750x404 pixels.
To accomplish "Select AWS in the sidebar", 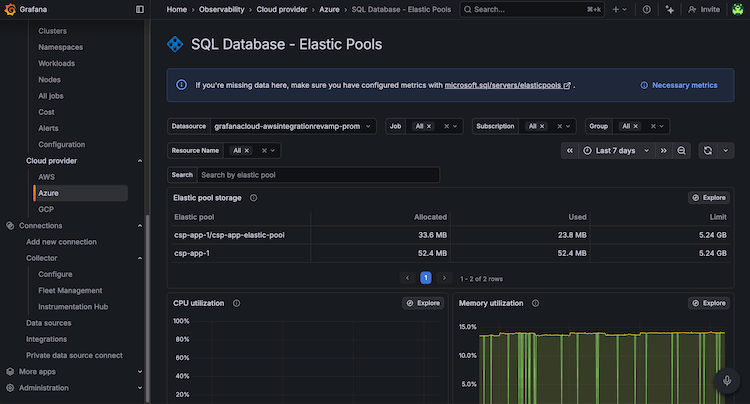I will [x=46, y=177].
